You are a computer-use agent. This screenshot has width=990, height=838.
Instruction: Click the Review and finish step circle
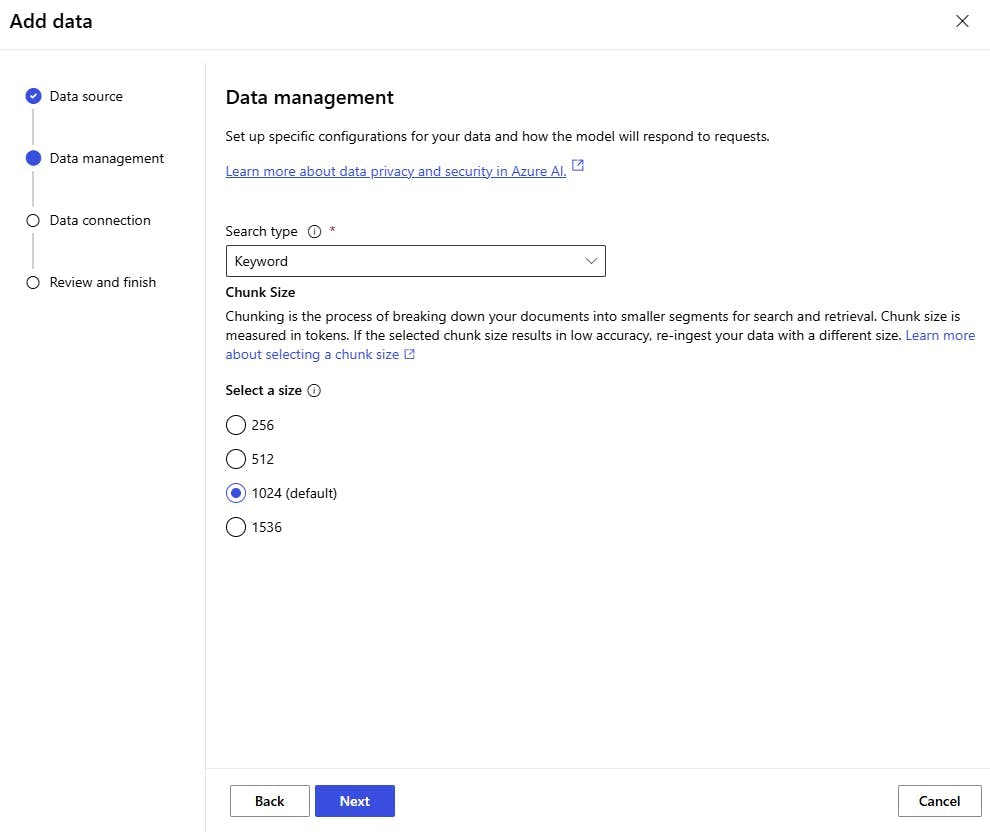33,283
